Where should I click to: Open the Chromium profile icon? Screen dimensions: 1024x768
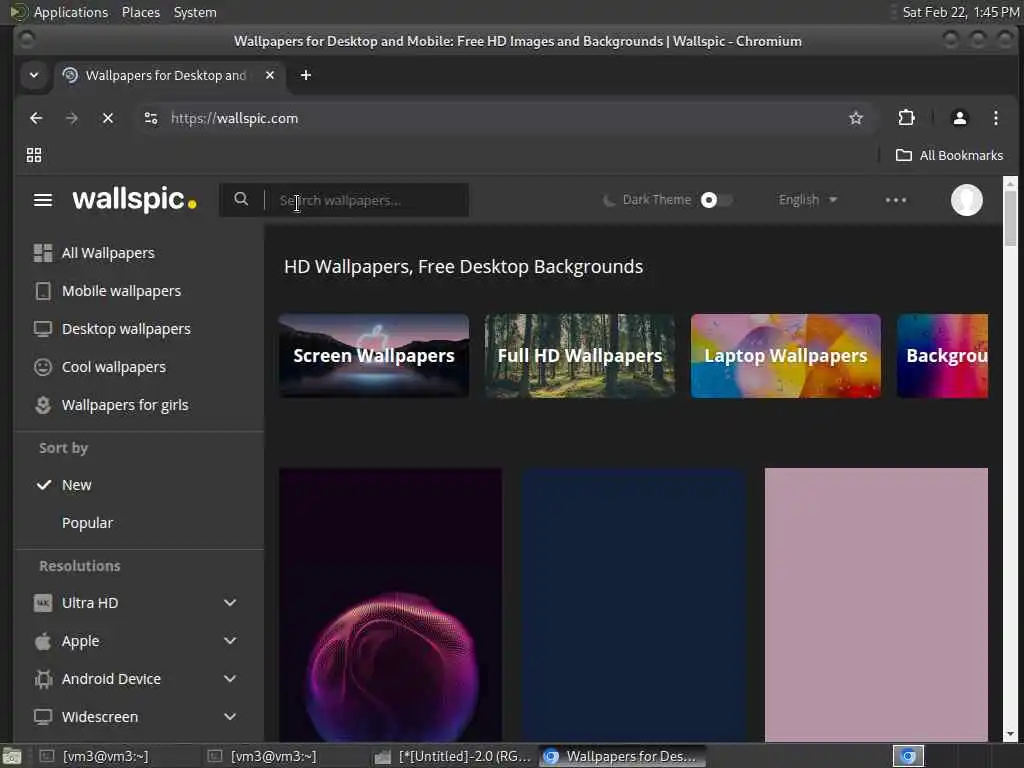(x=959, y=118)
